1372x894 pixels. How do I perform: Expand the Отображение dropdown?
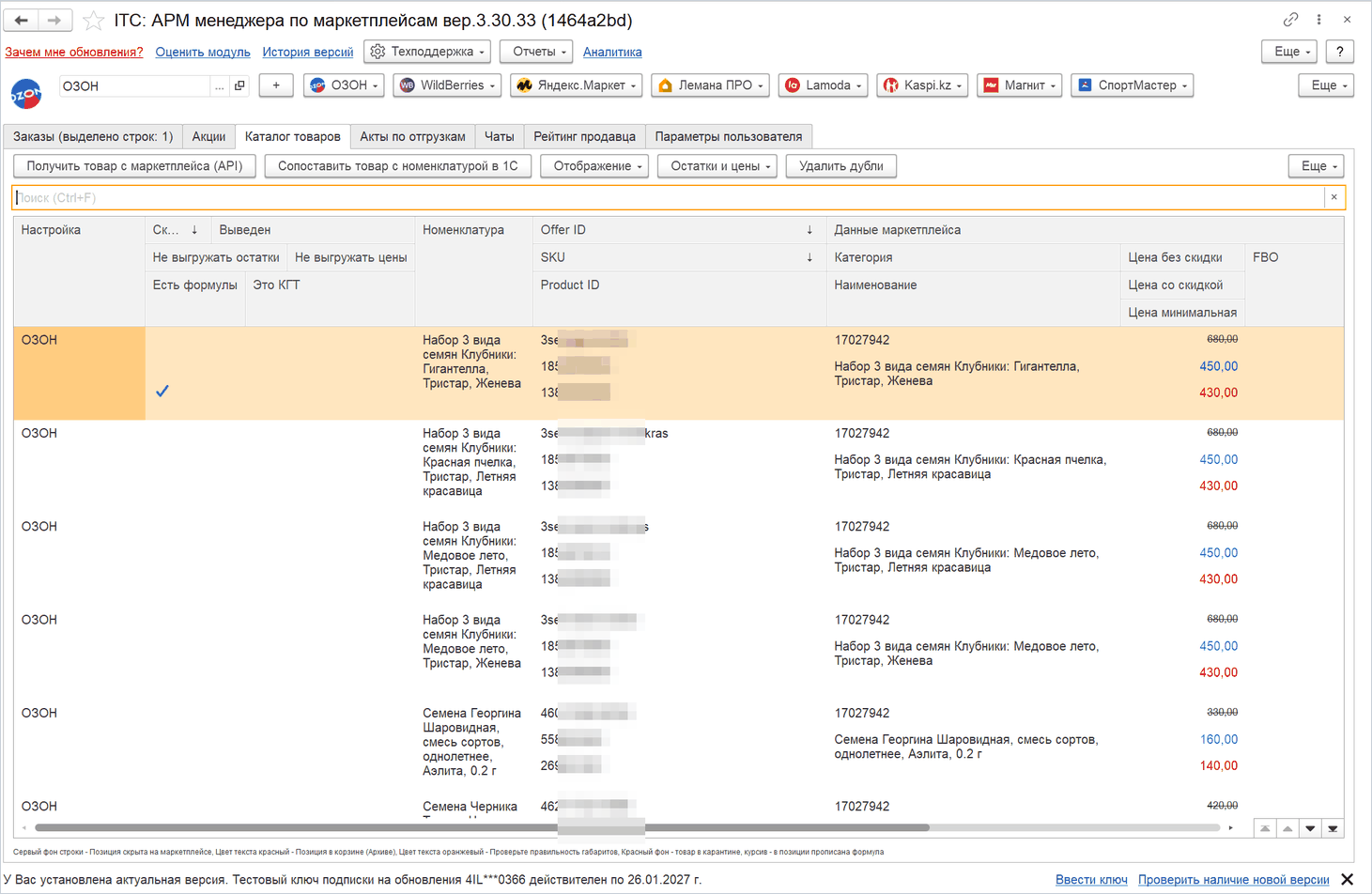(x=594, y=166)
